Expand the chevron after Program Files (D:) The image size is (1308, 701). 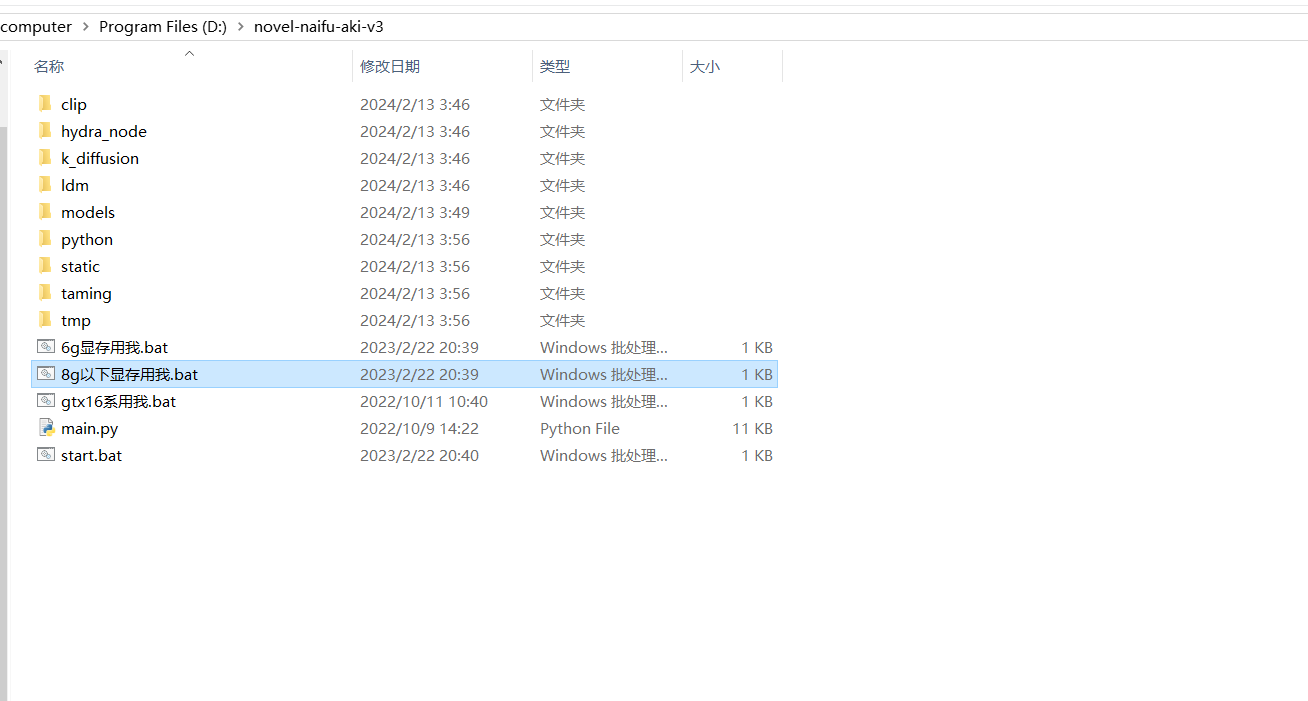click(241, 27)
